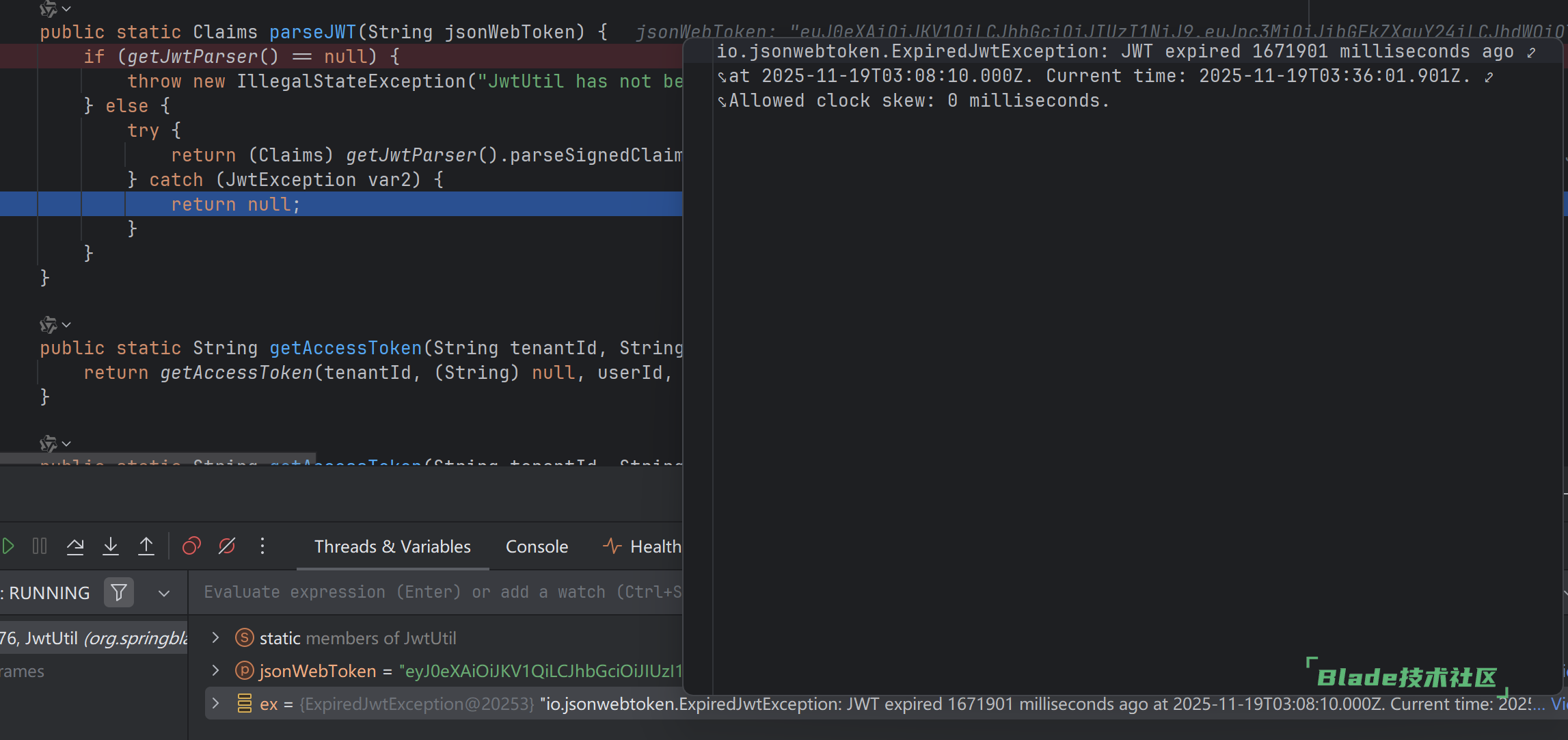Click the inlay icon above parseJWT method

[49, 8]
